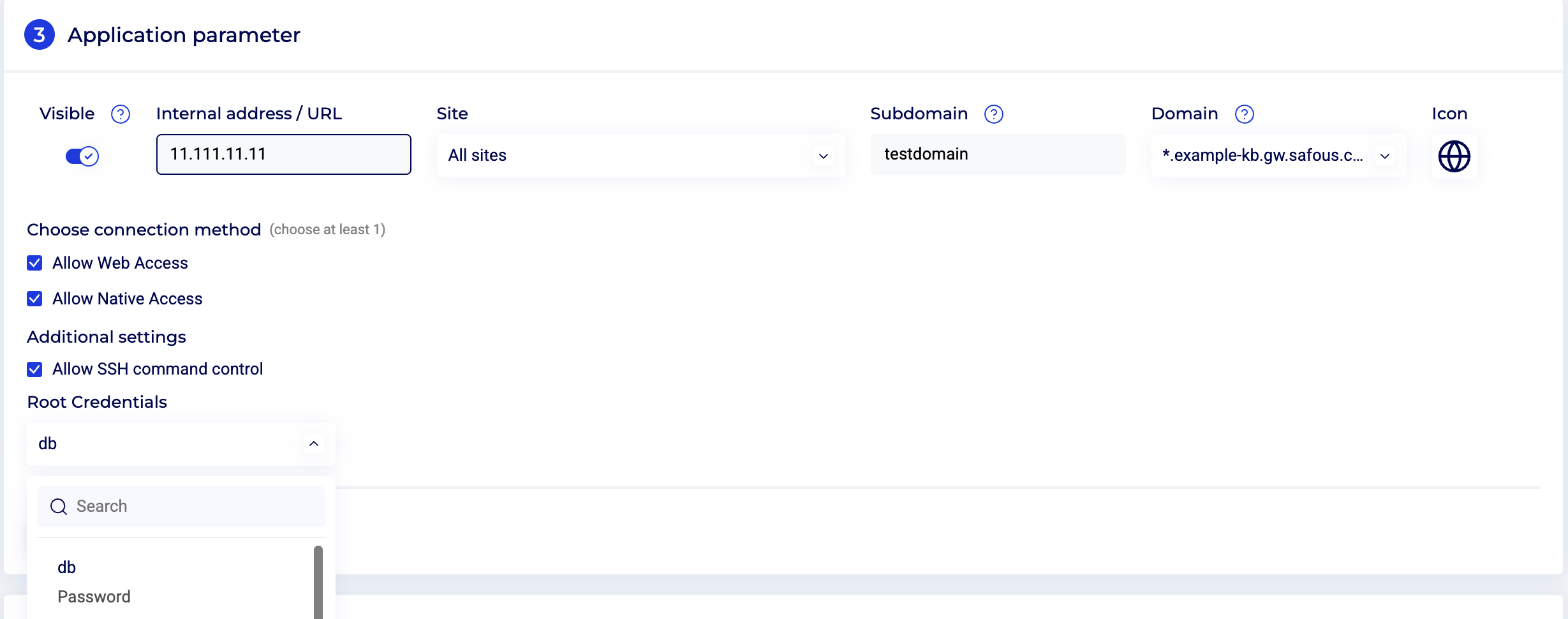Select the db Password credential option
The width and height of the screenshot is (1568, 619).
(94, 582)
